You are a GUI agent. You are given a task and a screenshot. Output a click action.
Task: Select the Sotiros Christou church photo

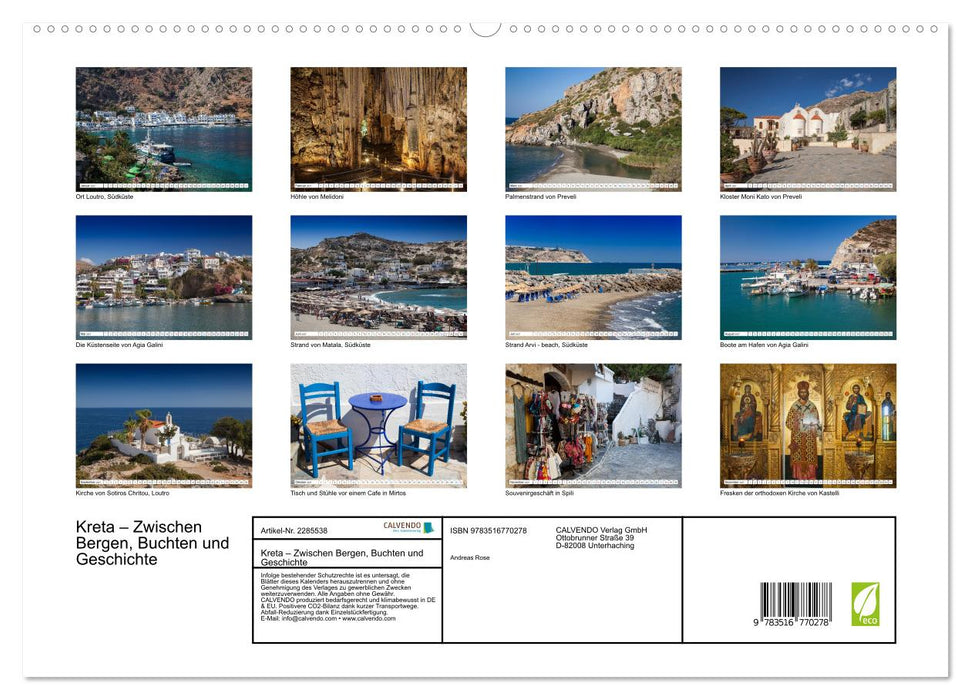[x=163, y=426]
